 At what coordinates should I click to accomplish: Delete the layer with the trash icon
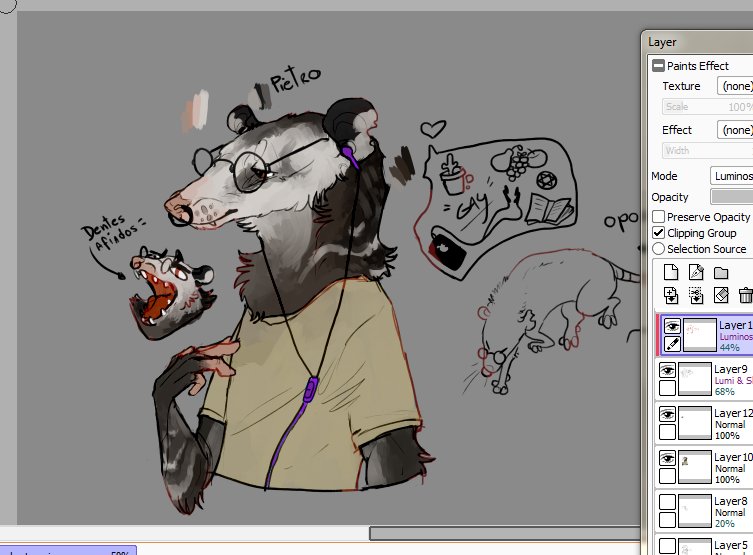pyautogui.click(x=745, y=295)
